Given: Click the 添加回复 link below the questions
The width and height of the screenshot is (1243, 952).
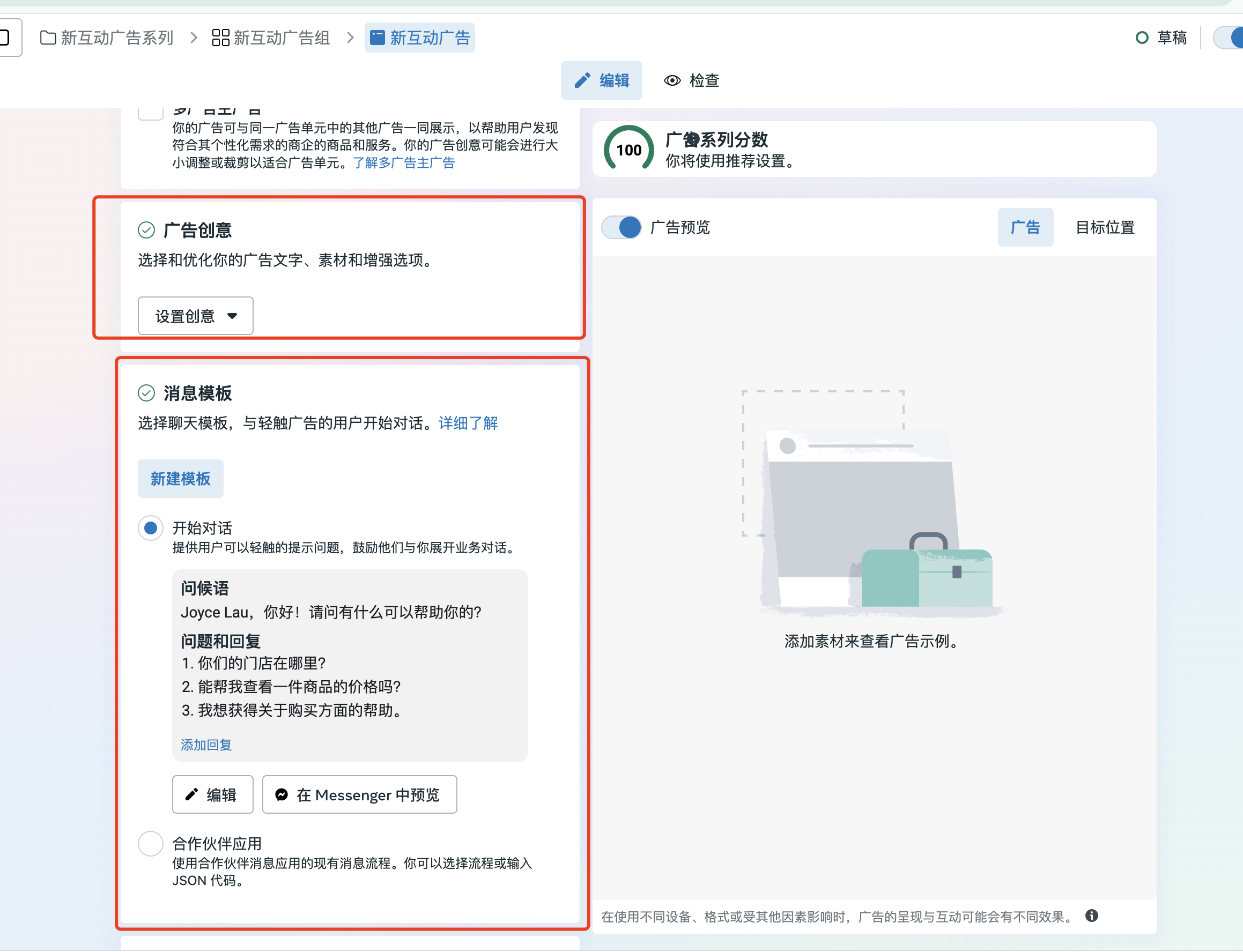Looking at the screenshot, I should click(205, 745).
